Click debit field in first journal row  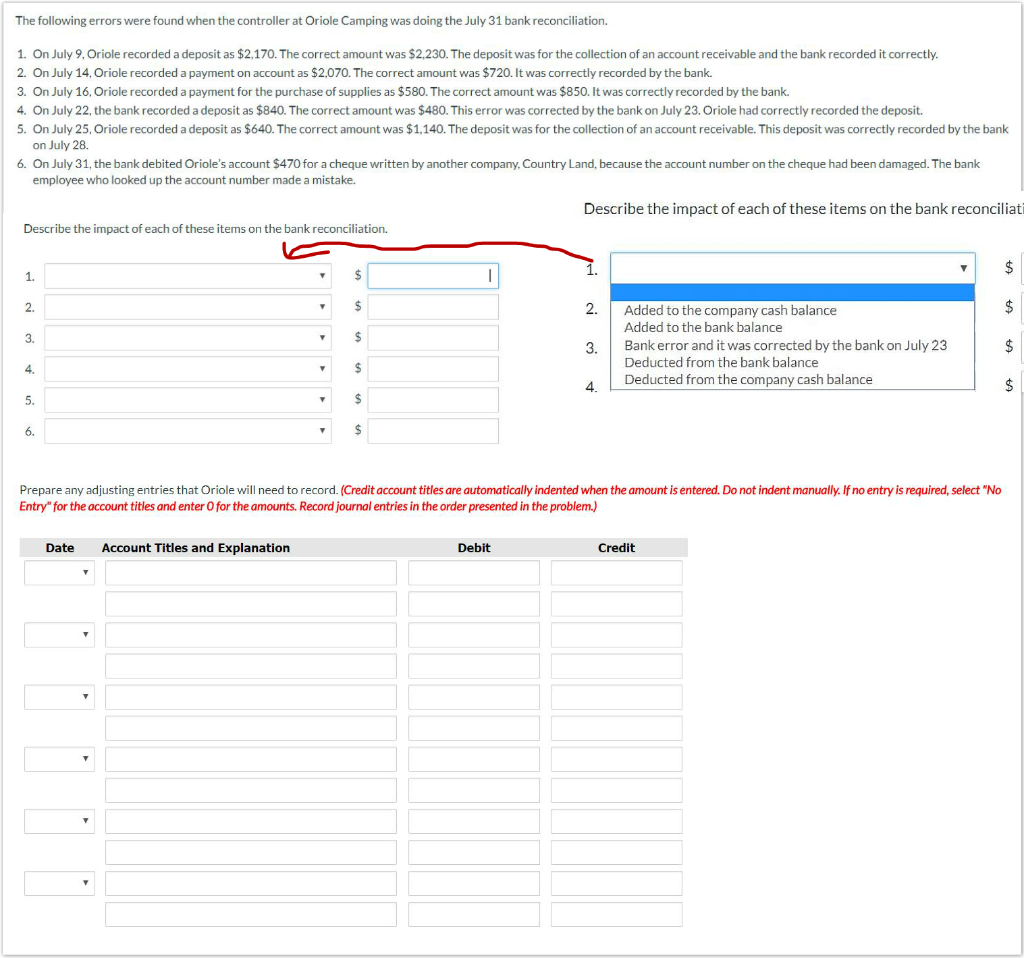[x=474, y=573]
